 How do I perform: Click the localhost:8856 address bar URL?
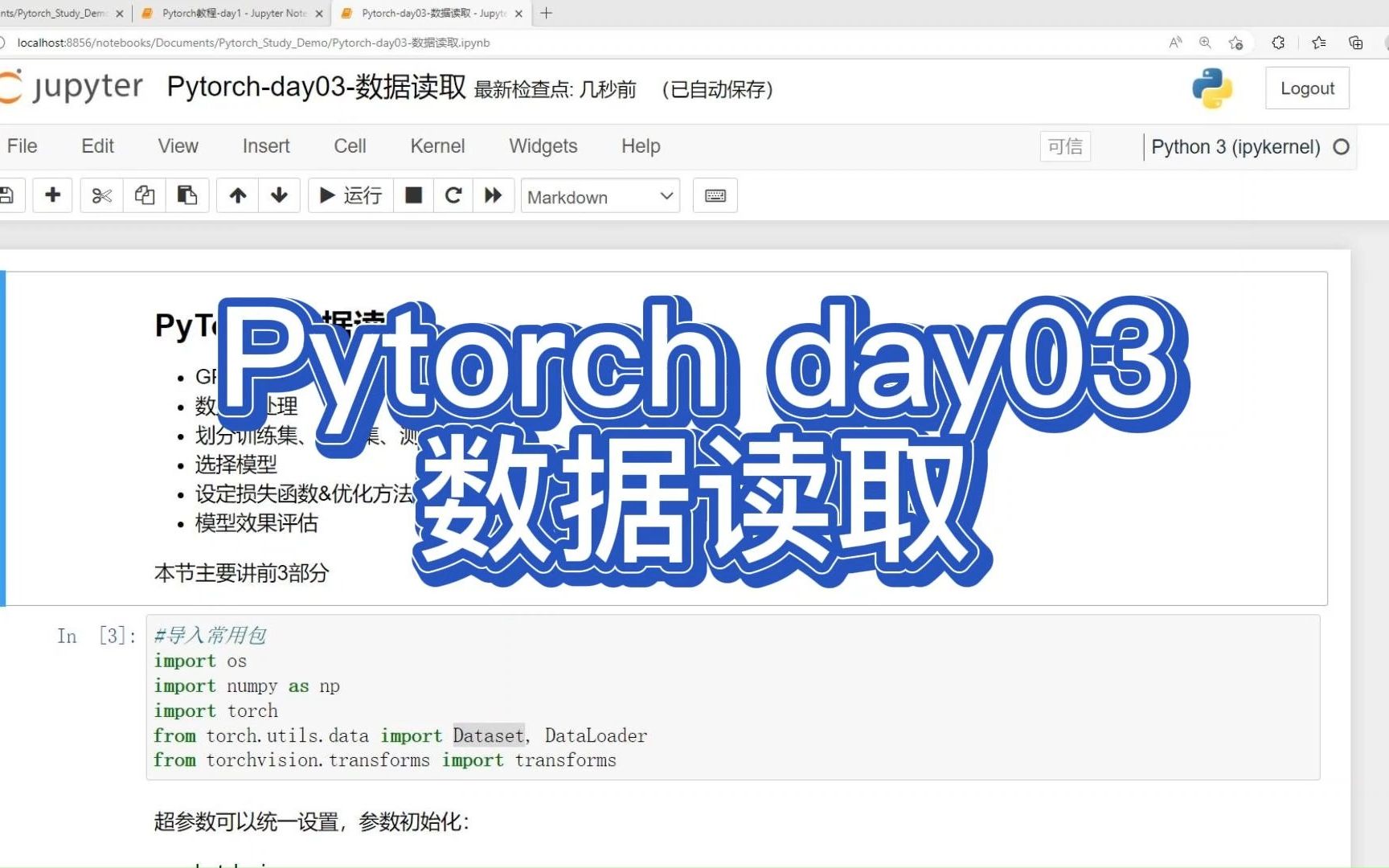253,43
